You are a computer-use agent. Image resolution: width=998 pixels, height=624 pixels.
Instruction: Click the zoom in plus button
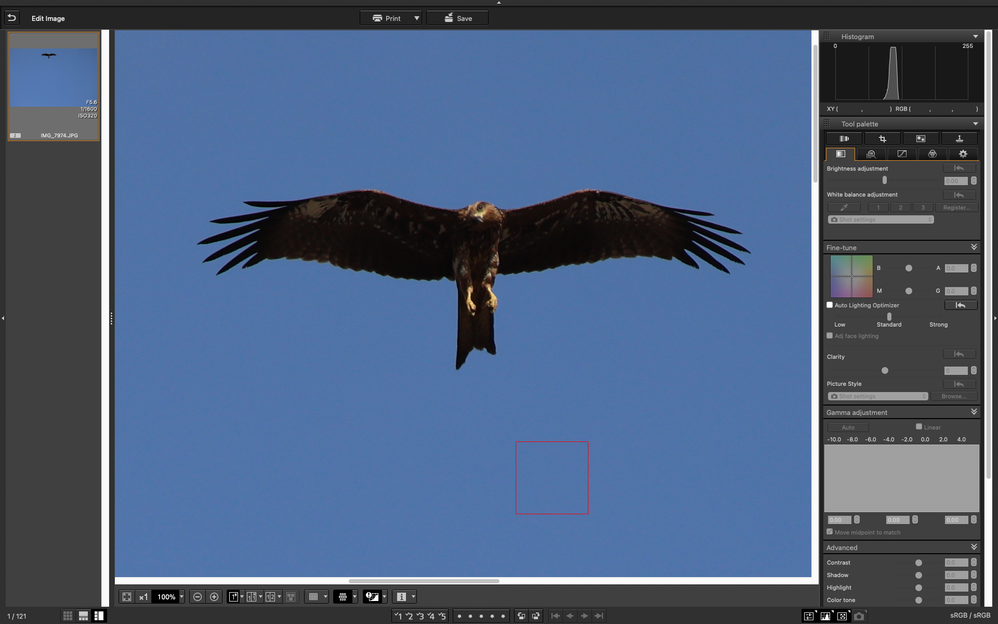214,597
